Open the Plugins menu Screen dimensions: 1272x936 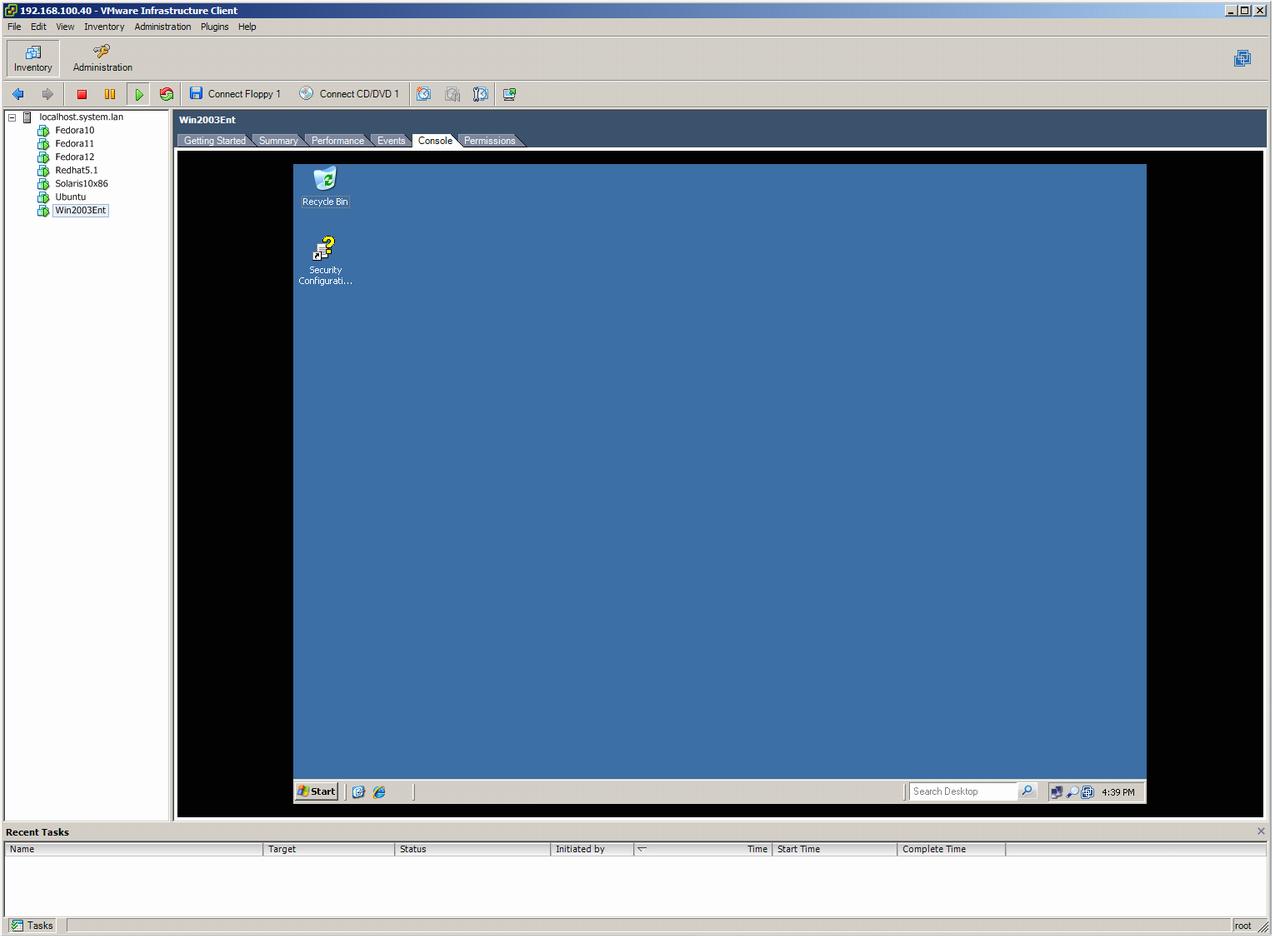(214, 27)
